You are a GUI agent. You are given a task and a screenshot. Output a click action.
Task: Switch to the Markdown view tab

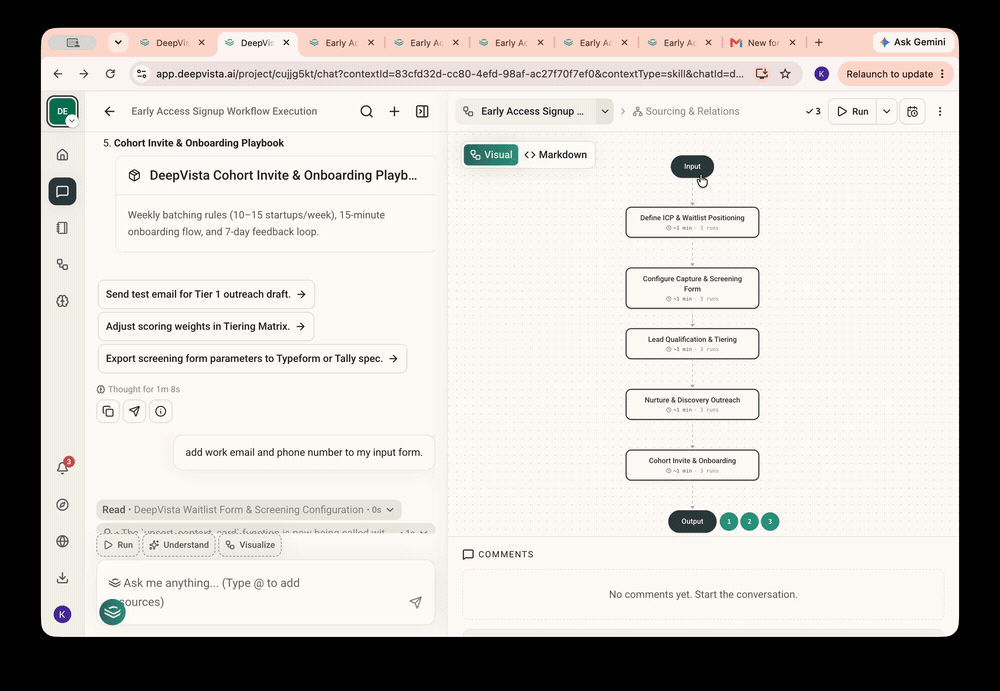555,155
